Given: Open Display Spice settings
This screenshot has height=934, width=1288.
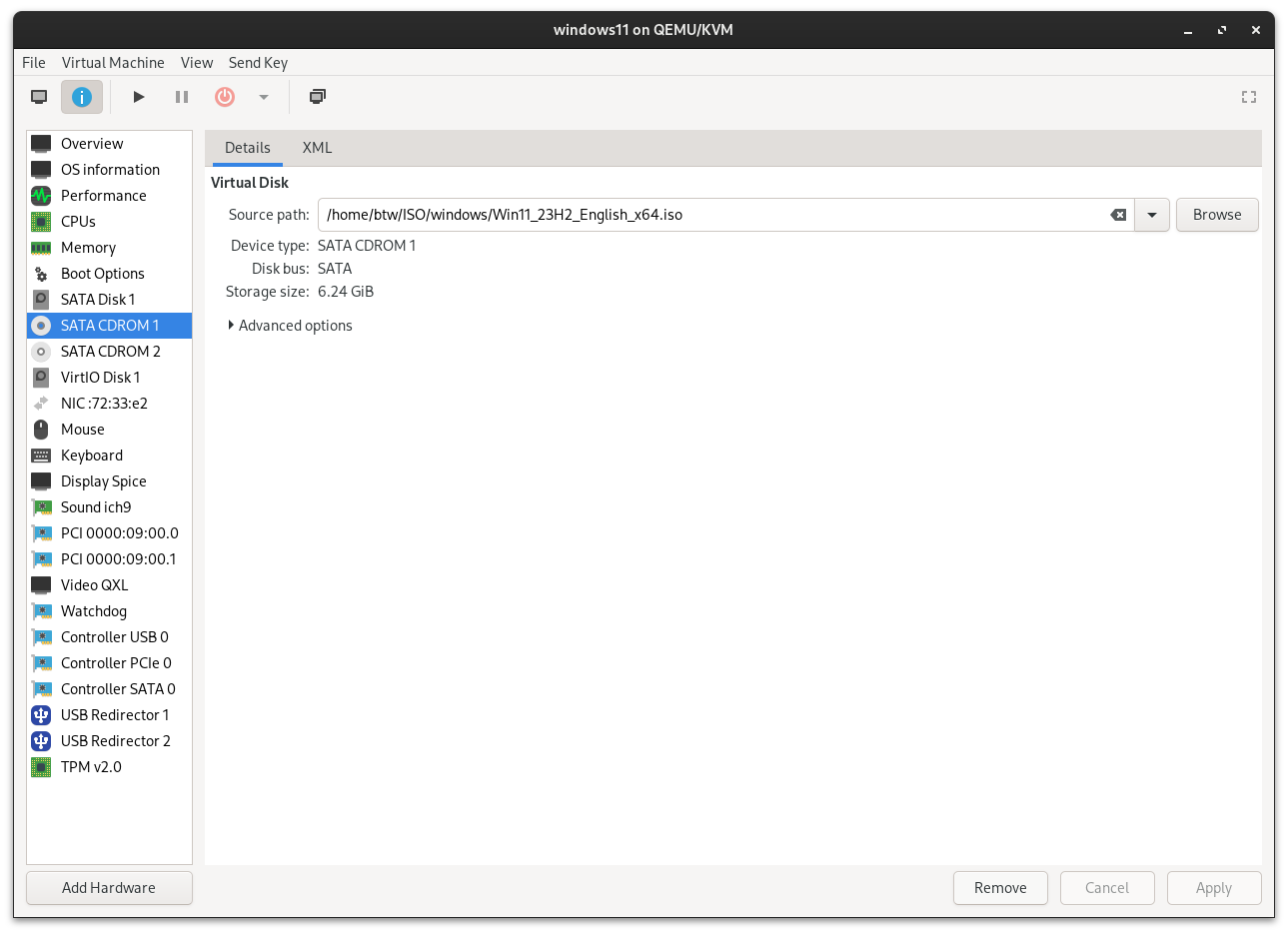Looking at the screenshot, I should (x=109, y=481).
